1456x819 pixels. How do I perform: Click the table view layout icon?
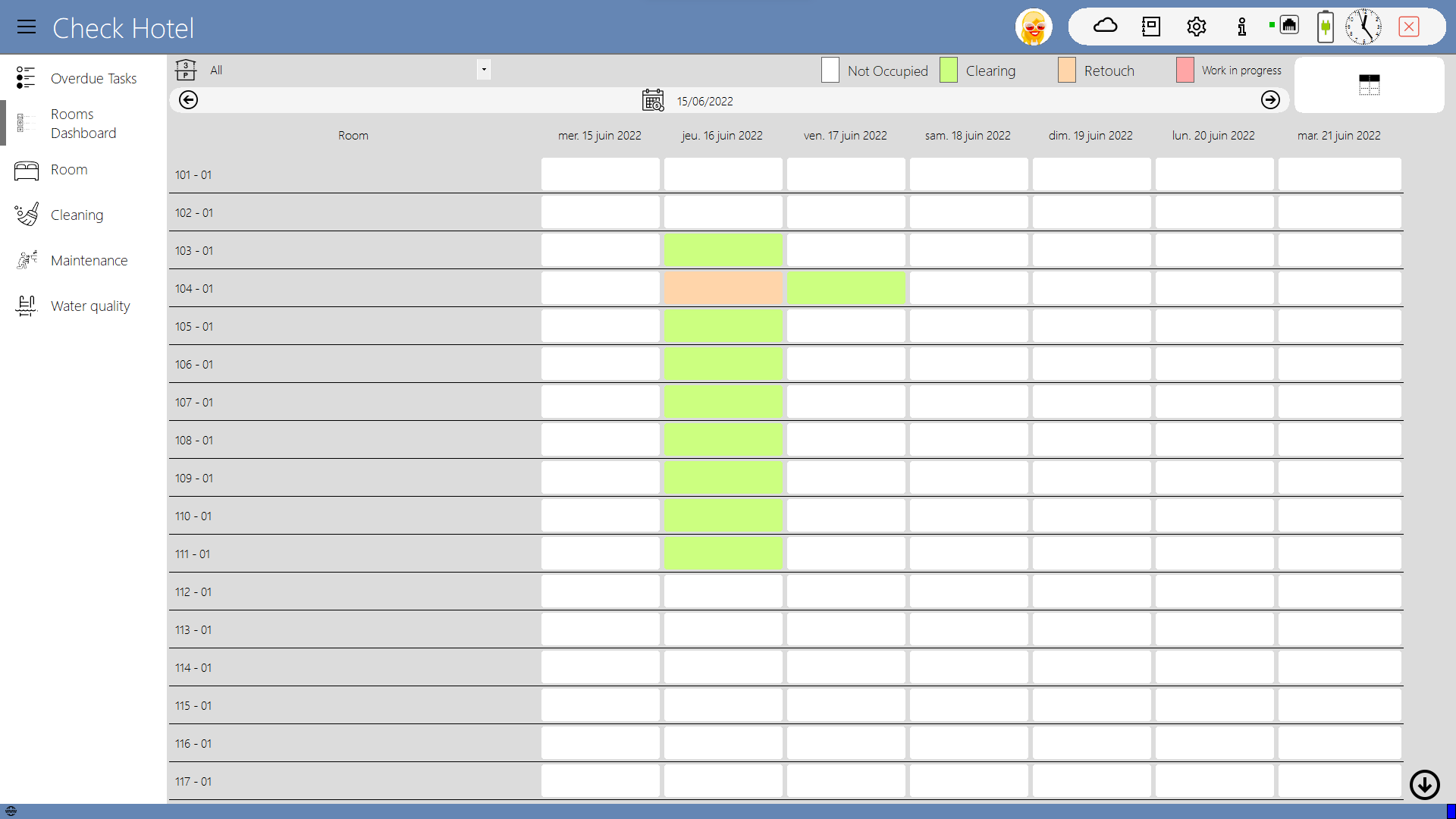(x=1369, y=85)
